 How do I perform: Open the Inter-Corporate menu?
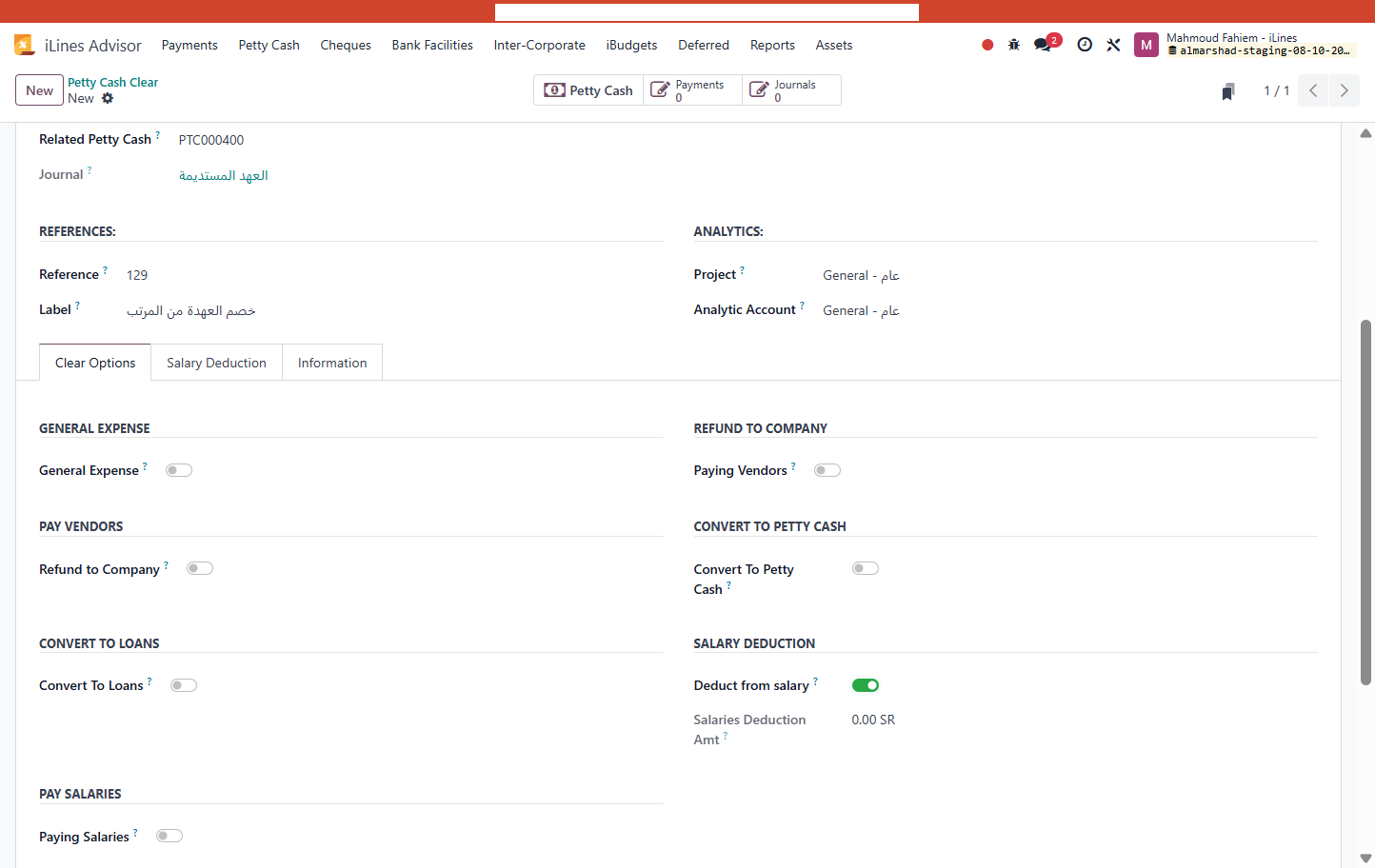540,45
